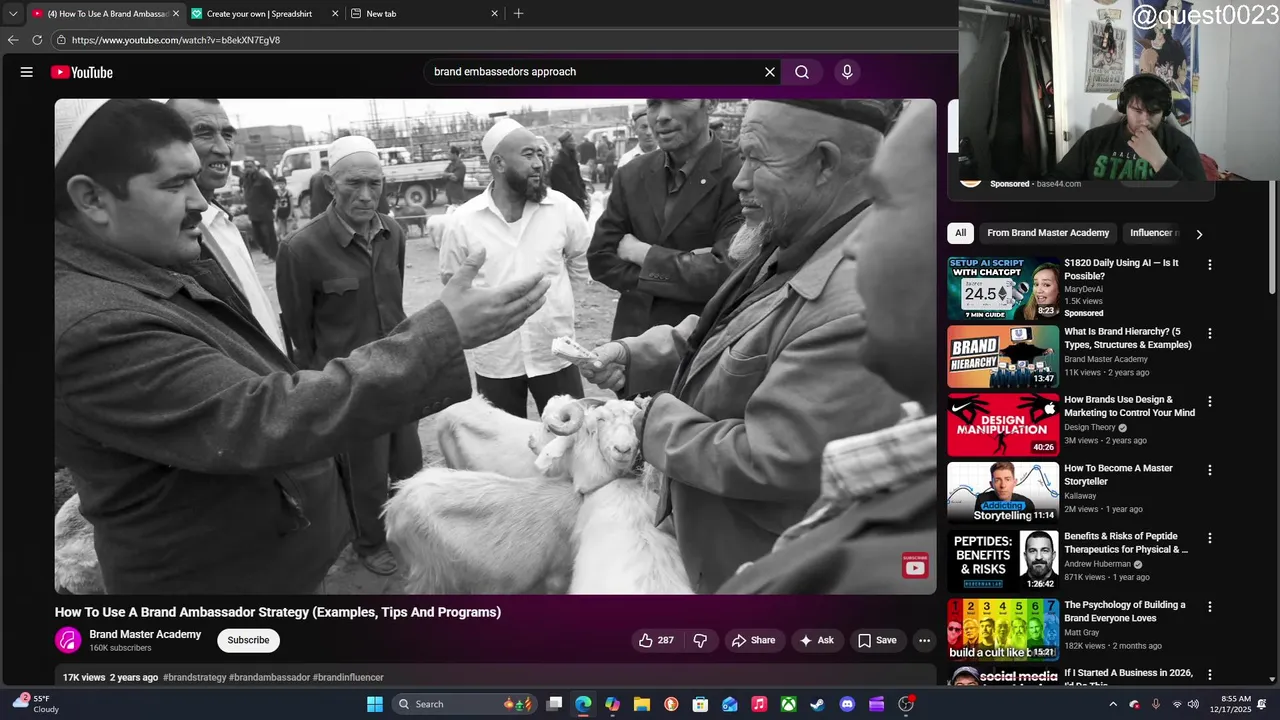The image size is (1280, 720).
Task: Open more actions ellipsis beside Save
Action: (924, 640)
